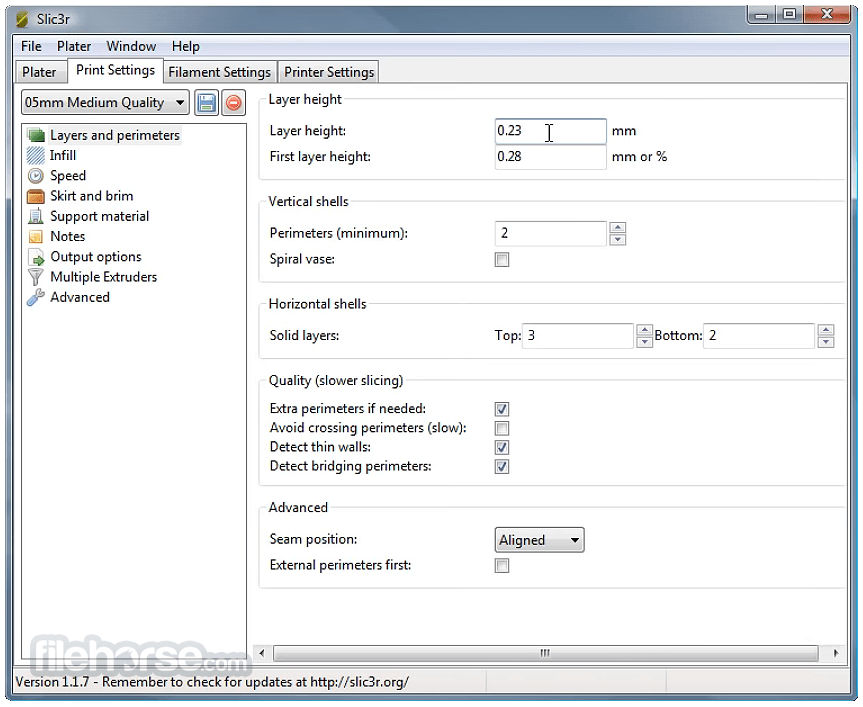The height and width of the screenshot is (707, 863).
Task: Click the Infill hatched icon
Action: coord(36,156)
